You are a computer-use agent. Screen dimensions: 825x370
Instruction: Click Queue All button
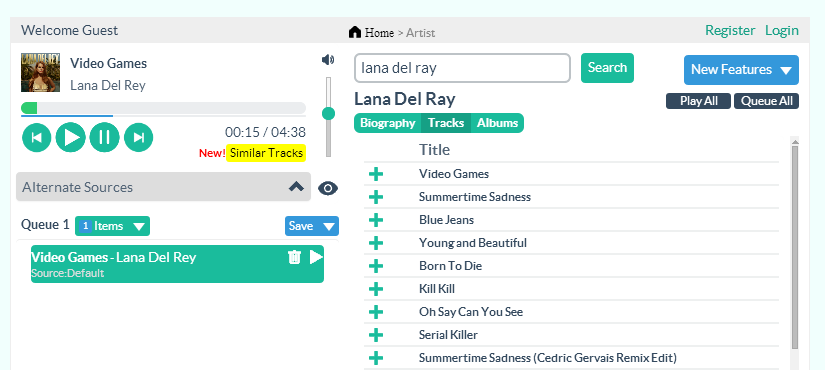pyautogui.click(x=767, y=101)
